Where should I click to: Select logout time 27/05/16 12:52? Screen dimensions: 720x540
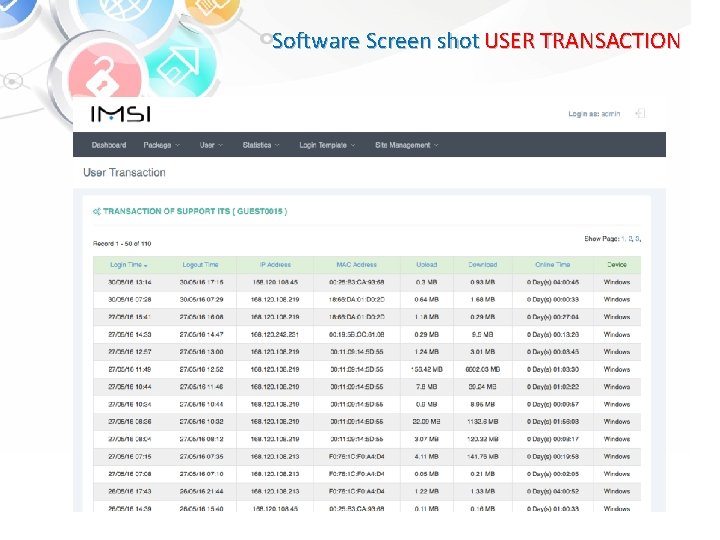click(201, 370)
